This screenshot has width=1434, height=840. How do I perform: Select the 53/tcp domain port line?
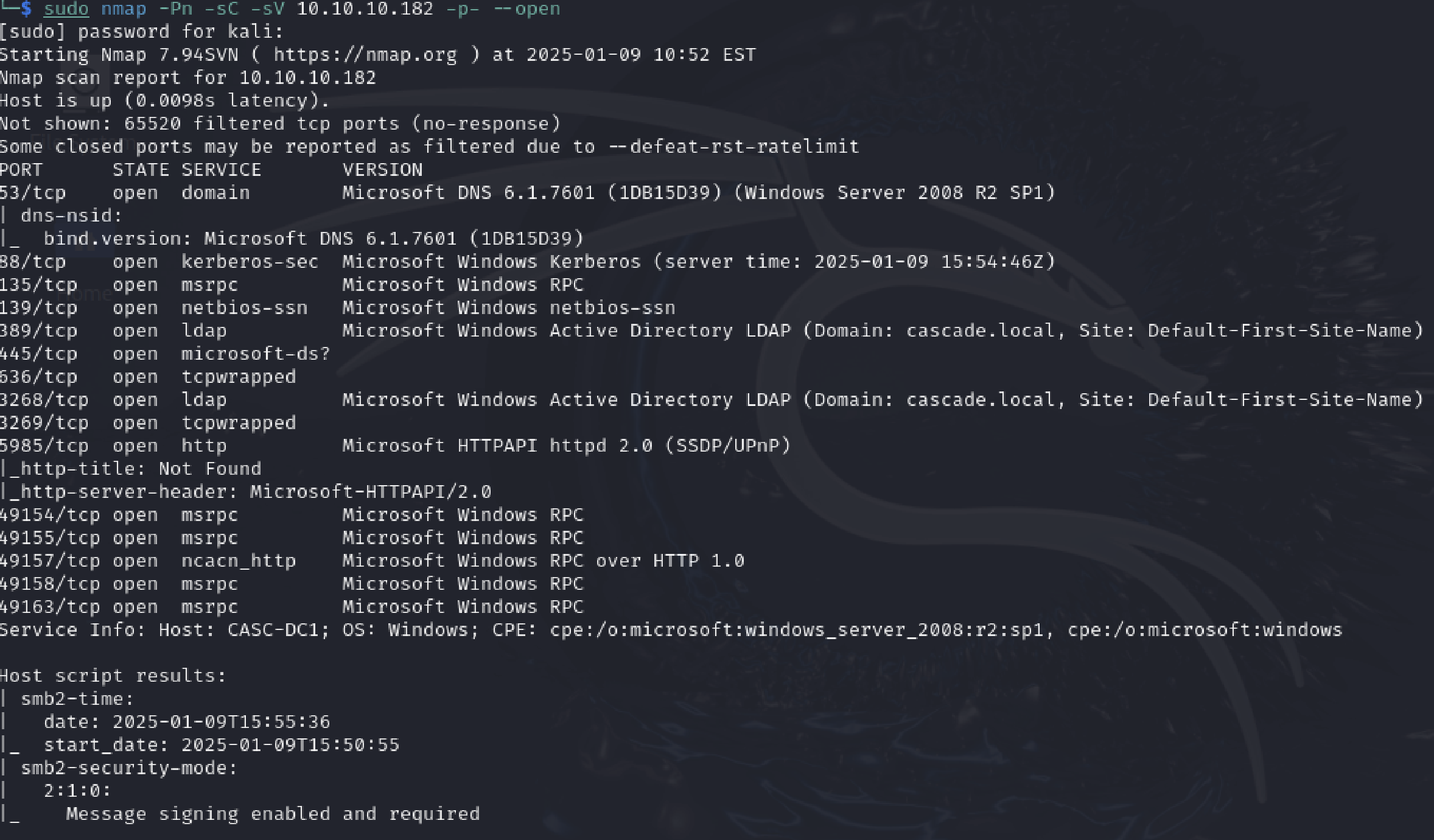pyautogui.click(x=527, y=193)
